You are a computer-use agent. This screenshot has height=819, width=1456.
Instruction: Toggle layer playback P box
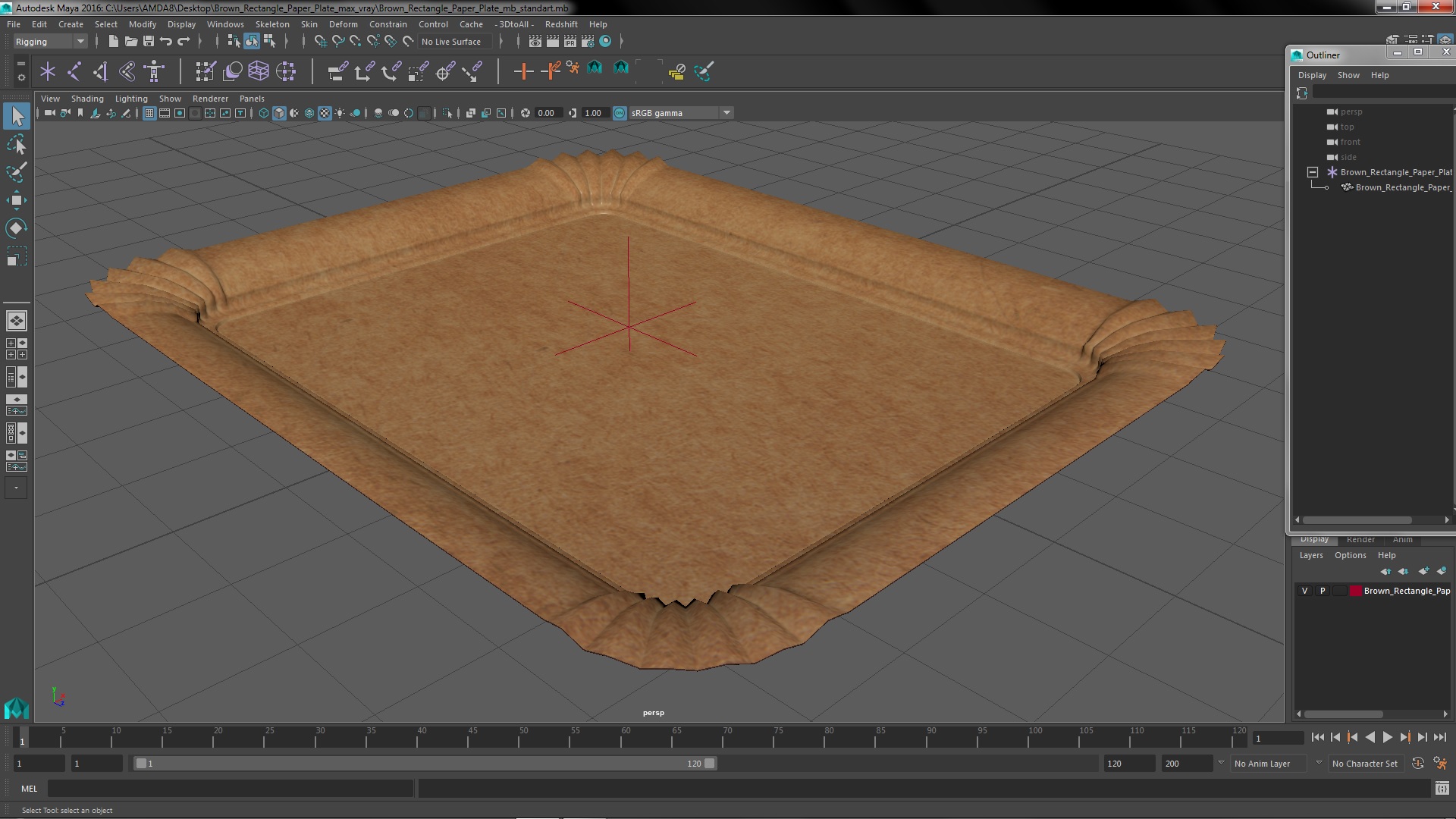click(1323, 591)
